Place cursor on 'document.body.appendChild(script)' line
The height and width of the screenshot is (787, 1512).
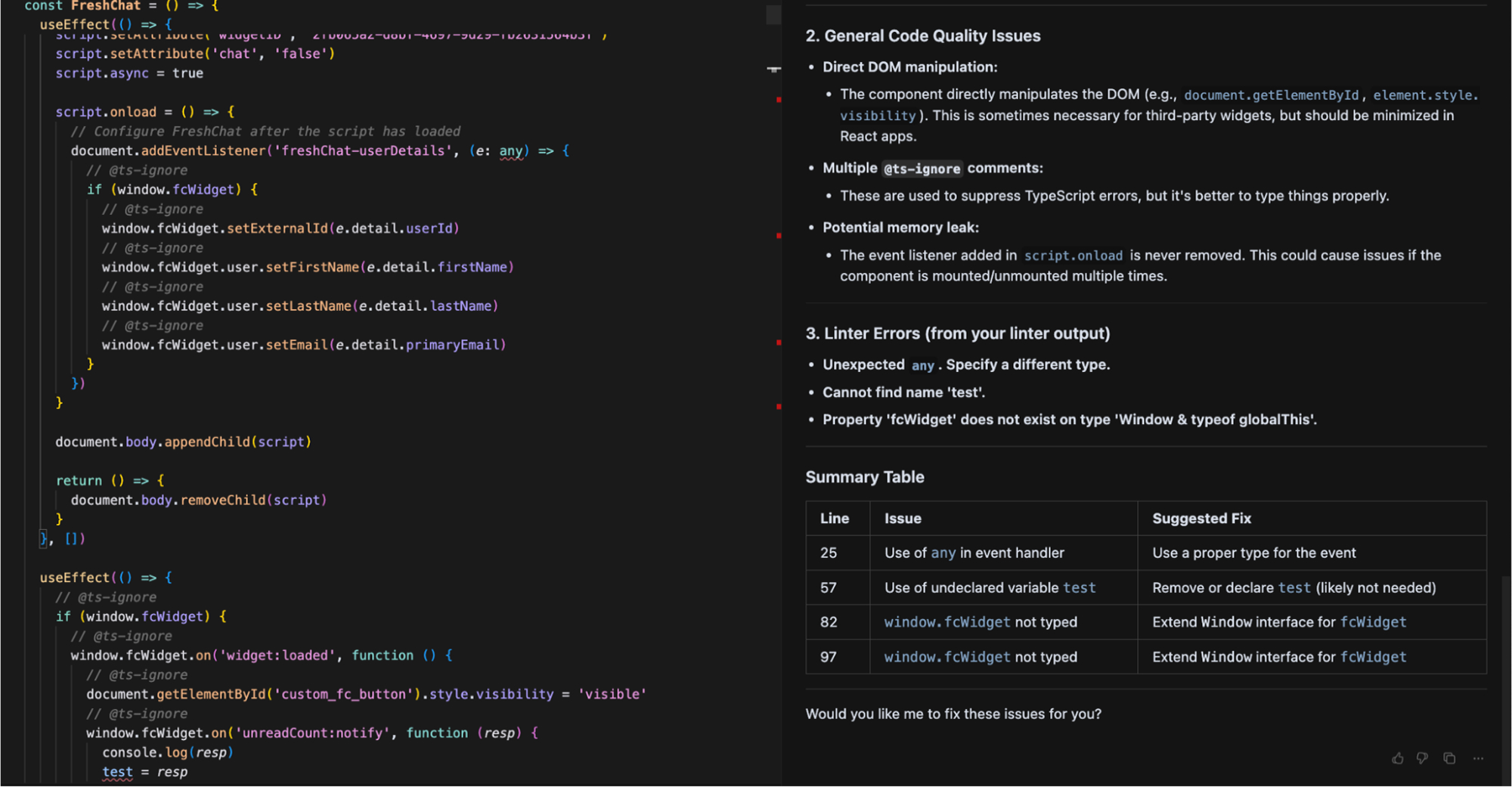(183, 442)
